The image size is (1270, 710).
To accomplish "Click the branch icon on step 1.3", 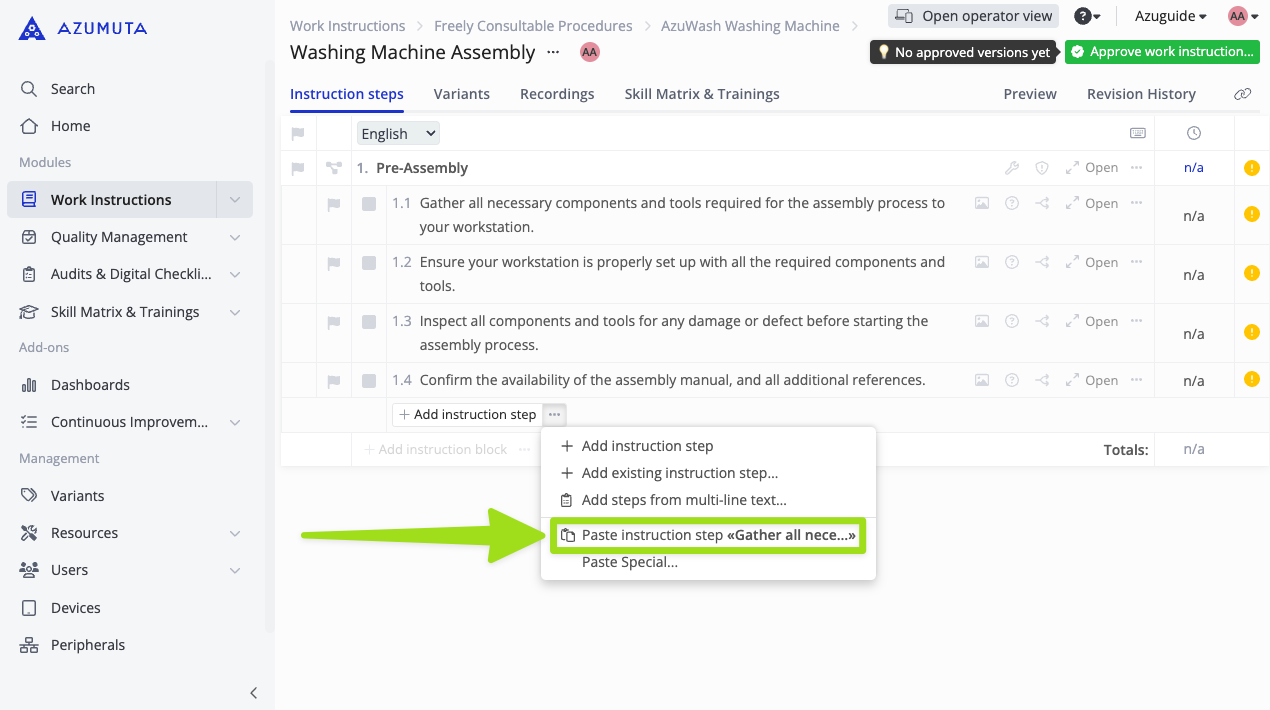I will coord(1042,321).
